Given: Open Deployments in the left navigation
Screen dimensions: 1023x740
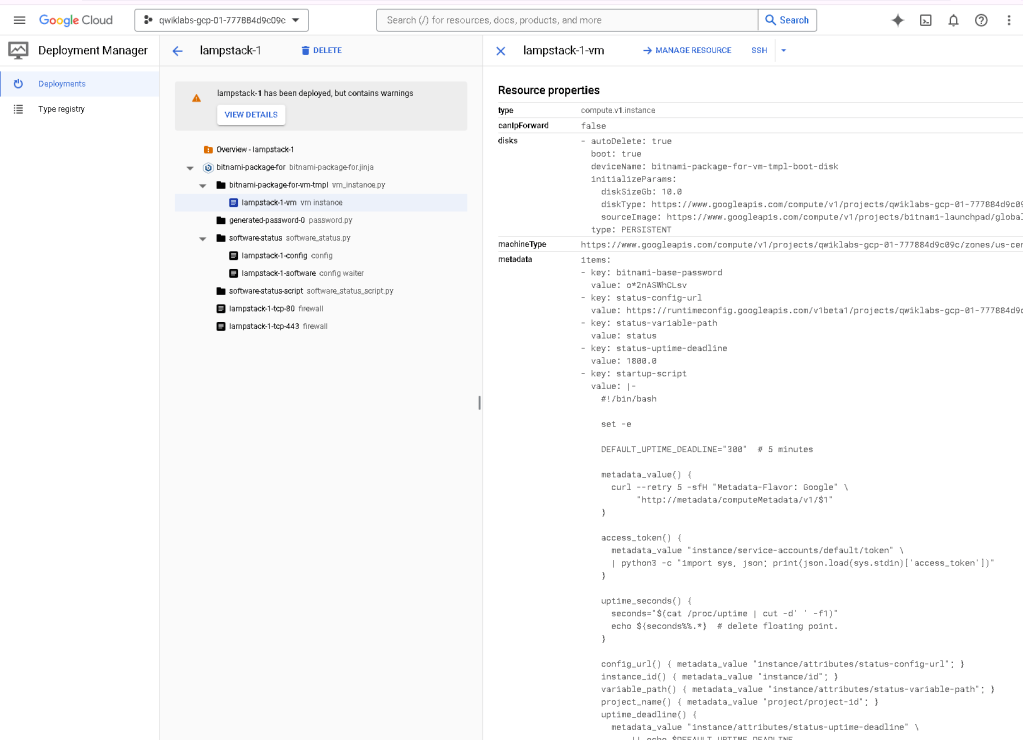Looking at the screenshot, I should (x=79, y=84).
